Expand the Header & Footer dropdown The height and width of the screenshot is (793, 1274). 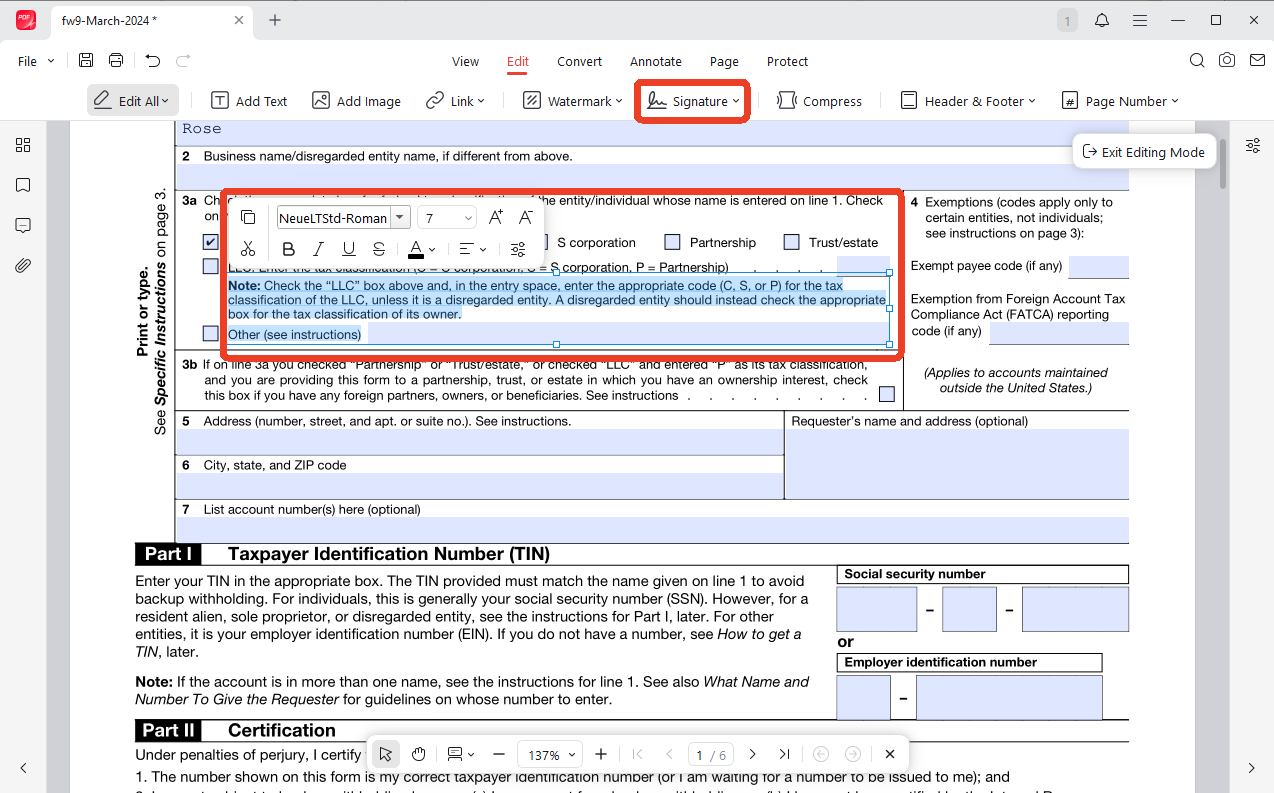[1032, 101]
